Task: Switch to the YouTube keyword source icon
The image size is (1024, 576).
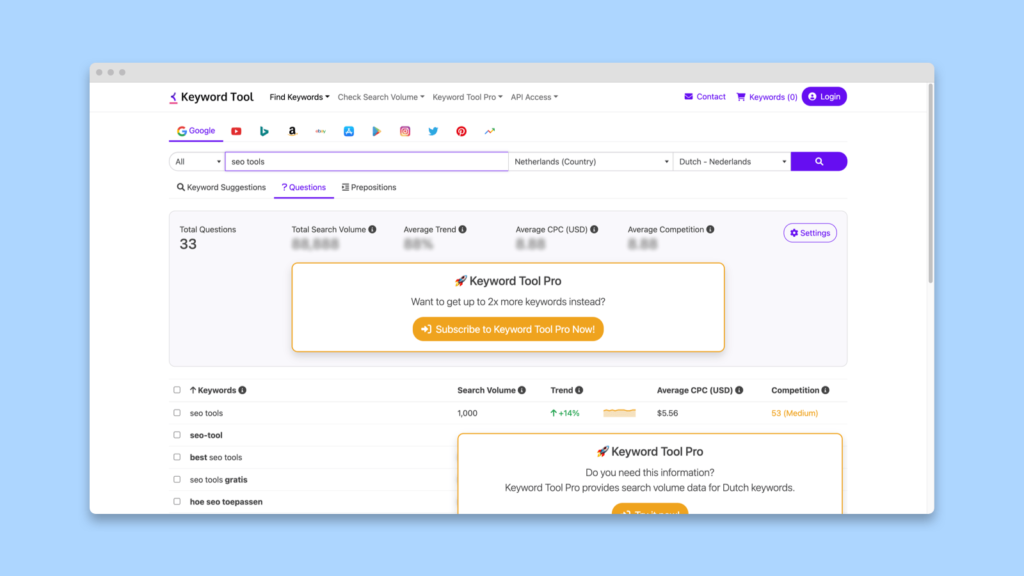Action: tap(236, 131)
